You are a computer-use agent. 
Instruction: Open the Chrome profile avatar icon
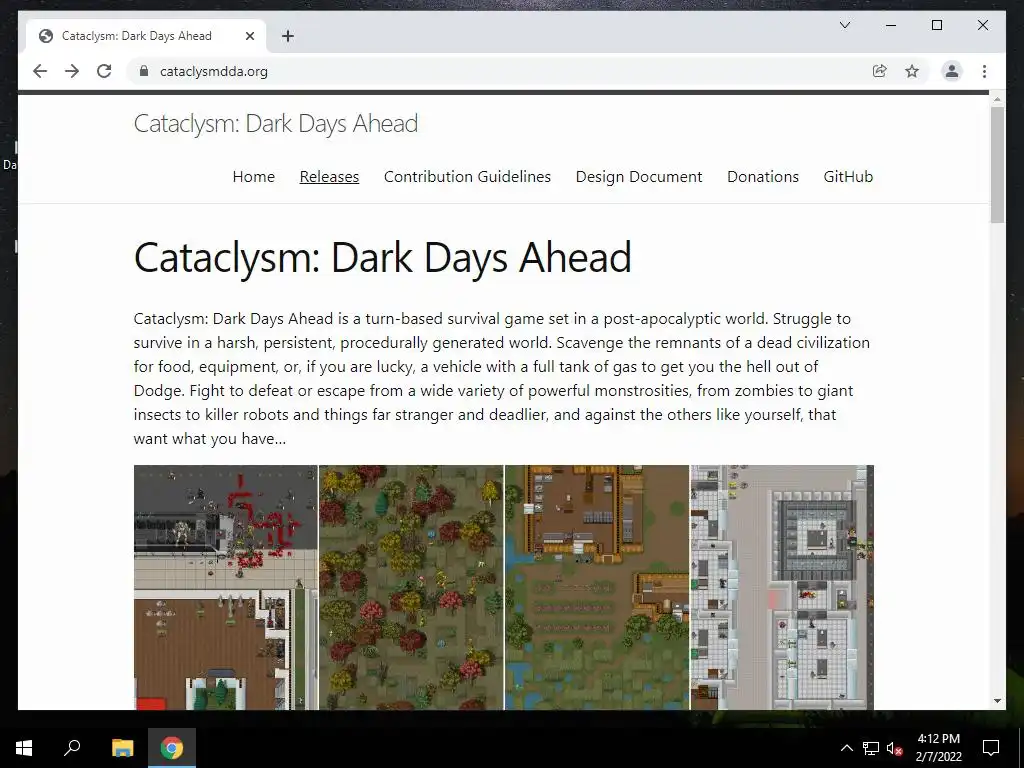(x=952, y=71)
